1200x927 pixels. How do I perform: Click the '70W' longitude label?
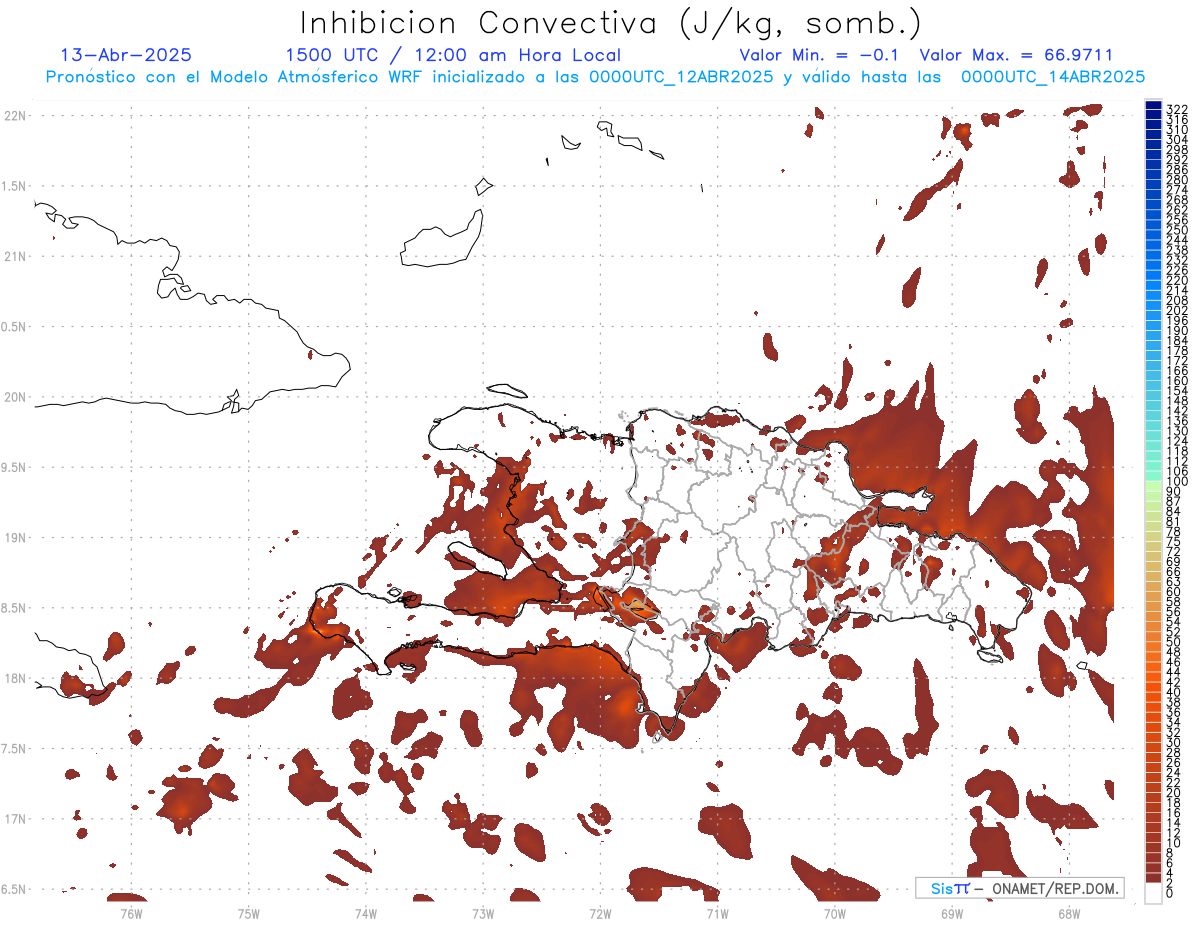[835, 912]
